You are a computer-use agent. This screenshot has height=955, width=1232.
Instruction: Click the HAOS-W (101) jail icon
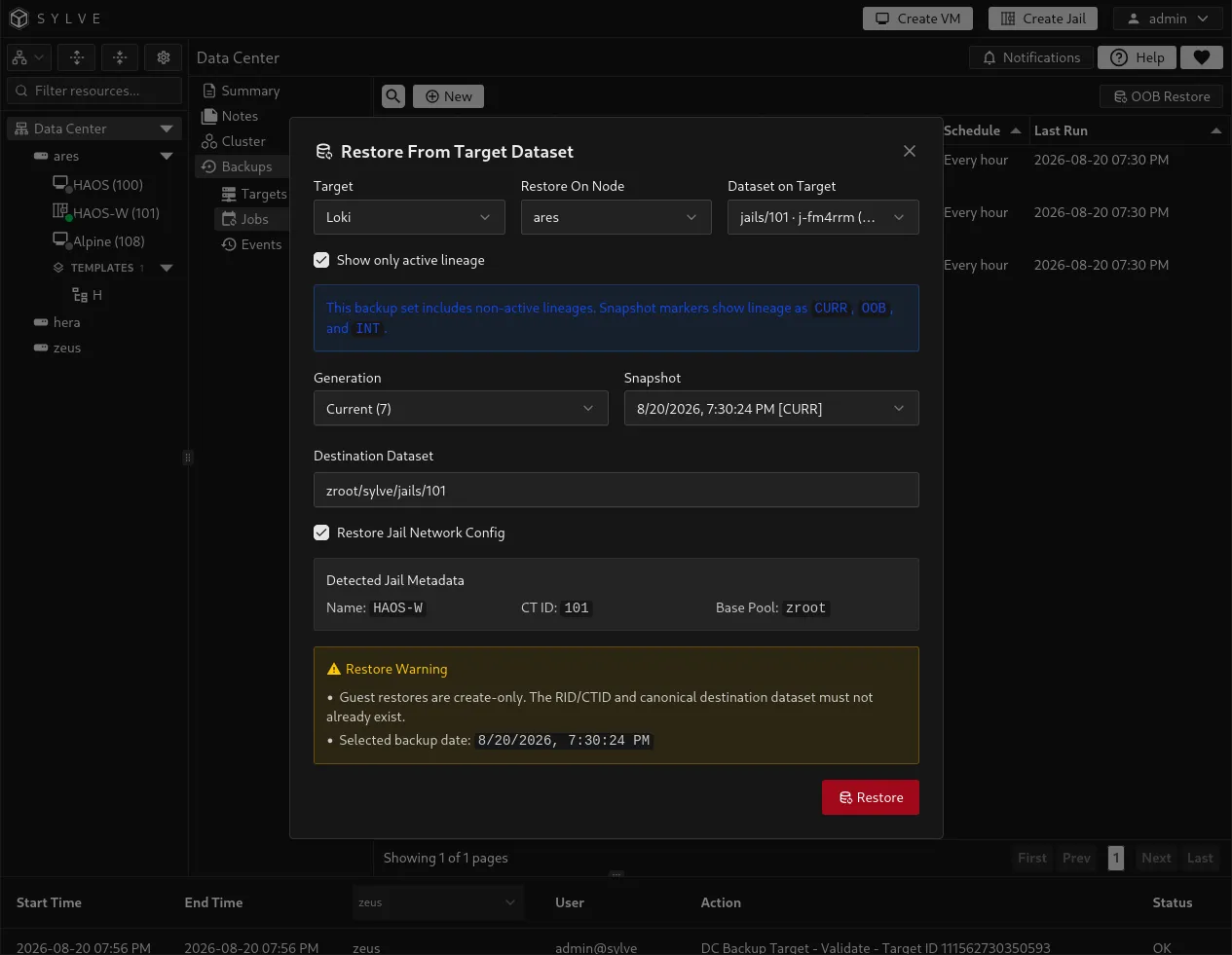point(60,211)
